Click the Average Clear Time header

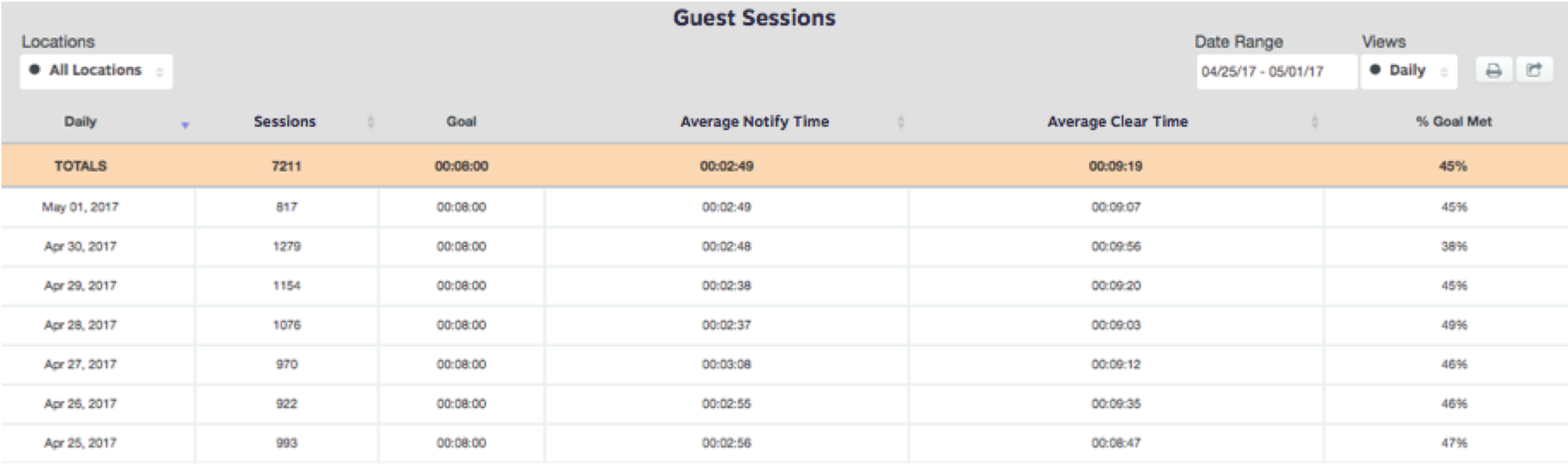(x=1117, y=122)
